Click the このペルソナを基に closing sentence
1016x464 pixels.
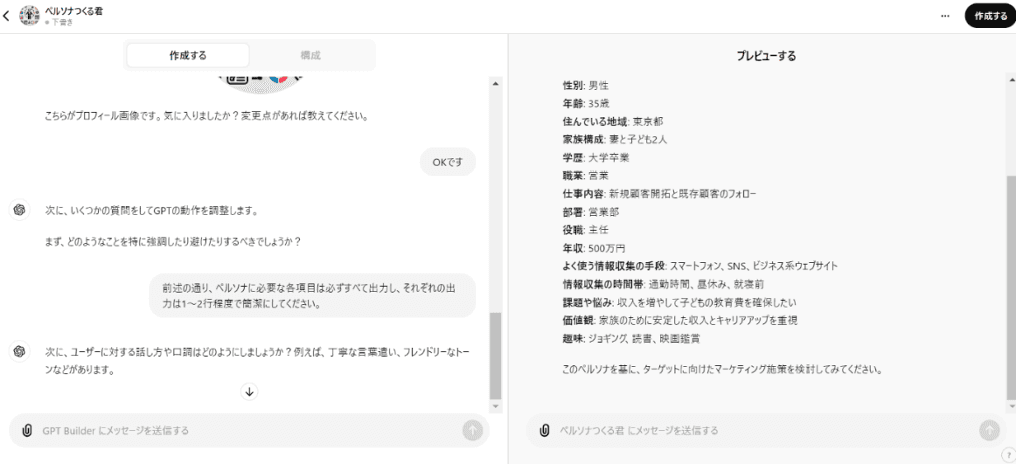[723, 371]
